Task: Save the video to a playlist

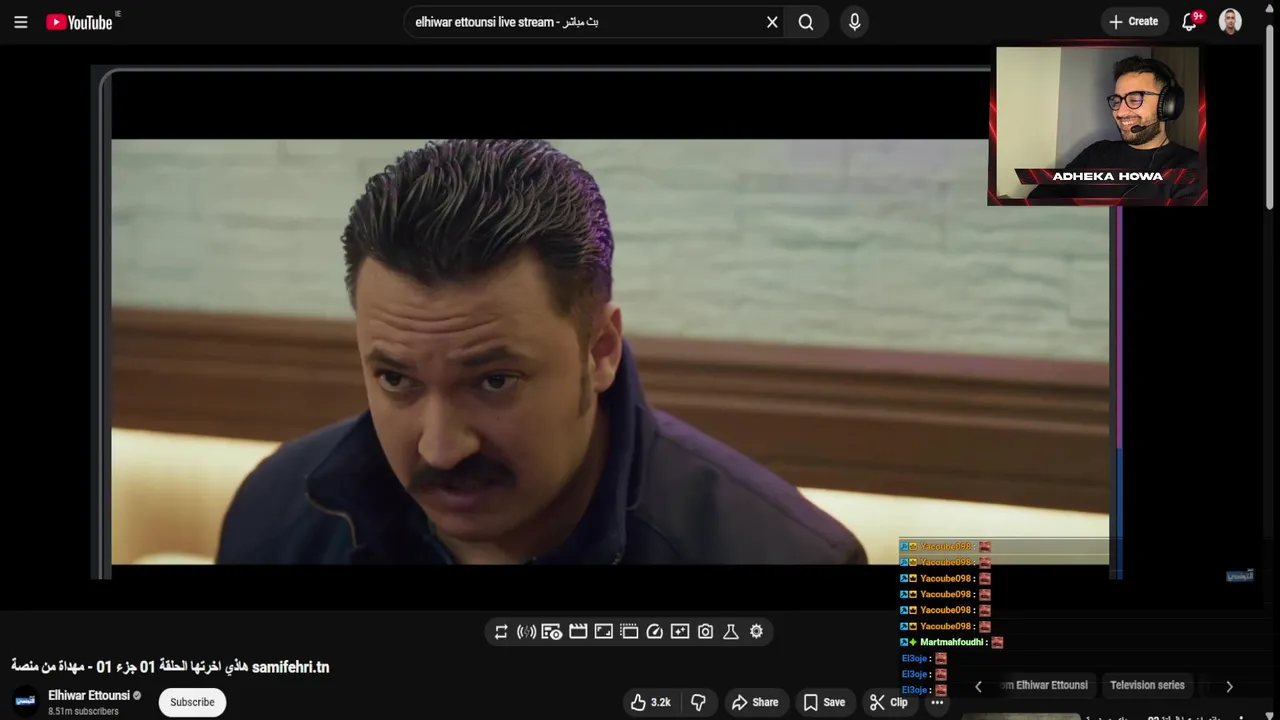Action: pos(824,702)
